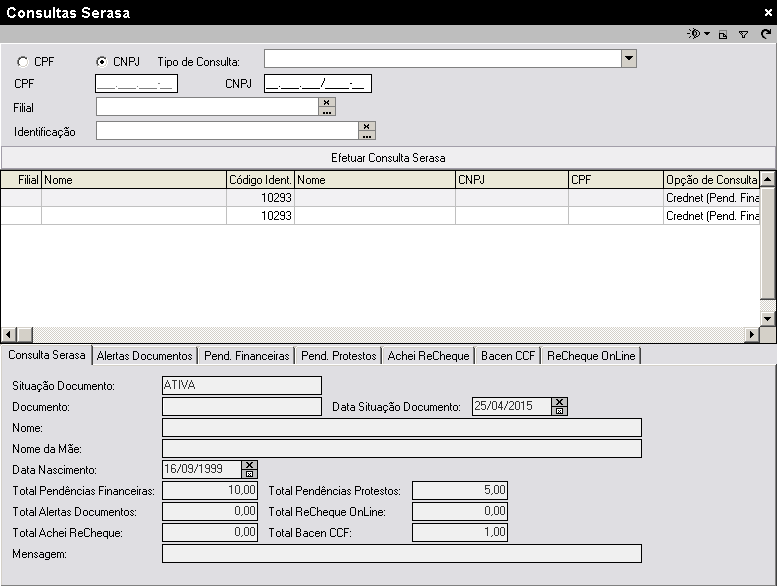This screenshot has height=586, width=777.
Task: Open the Pend. Financeiras tab
Action: tap(246, 356)
